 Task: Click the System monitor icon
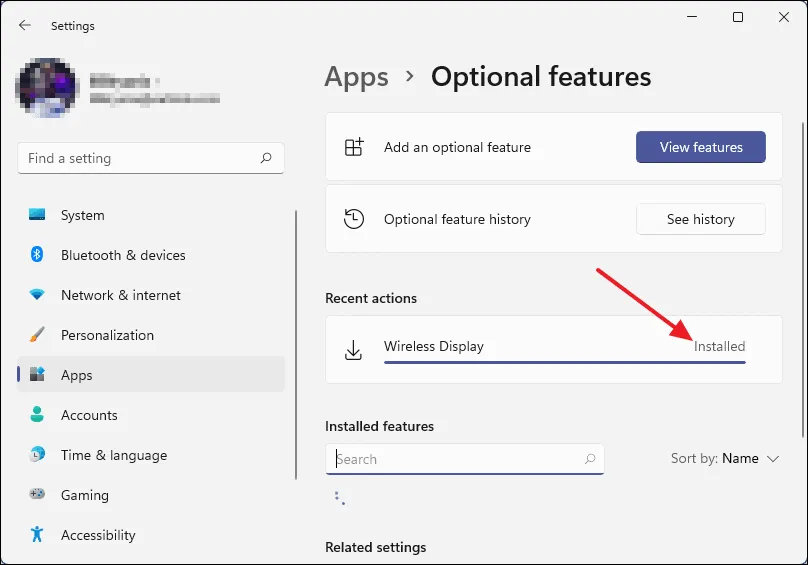37,215
